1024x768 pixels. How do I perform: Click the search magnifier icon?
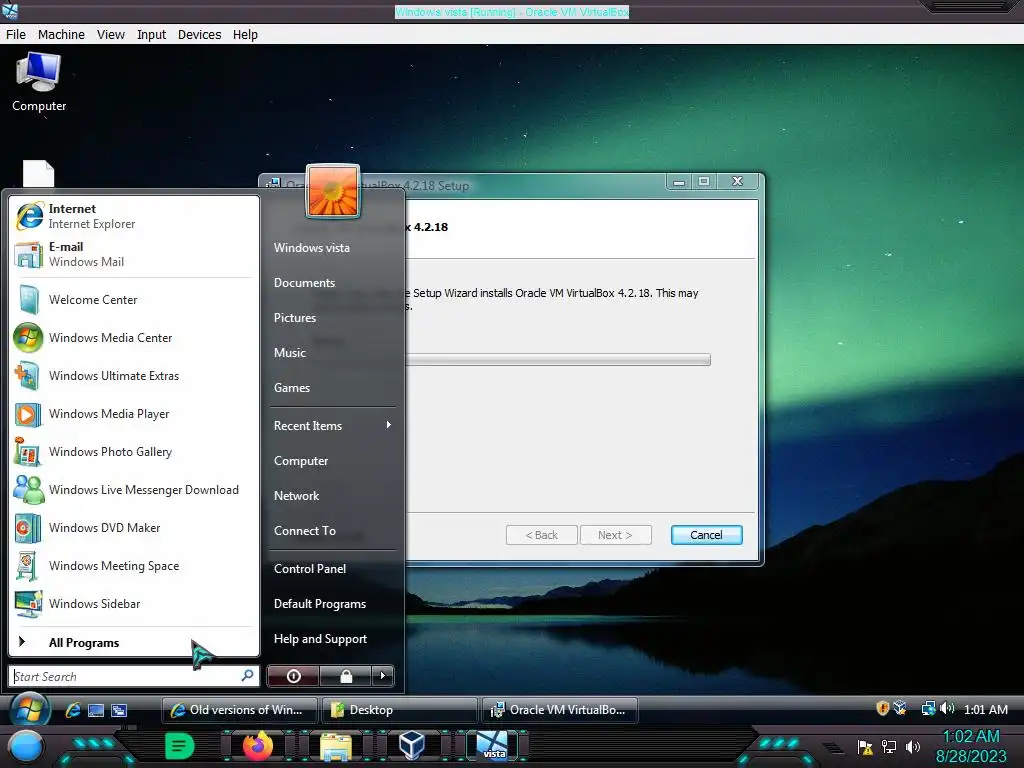point(248,675)
